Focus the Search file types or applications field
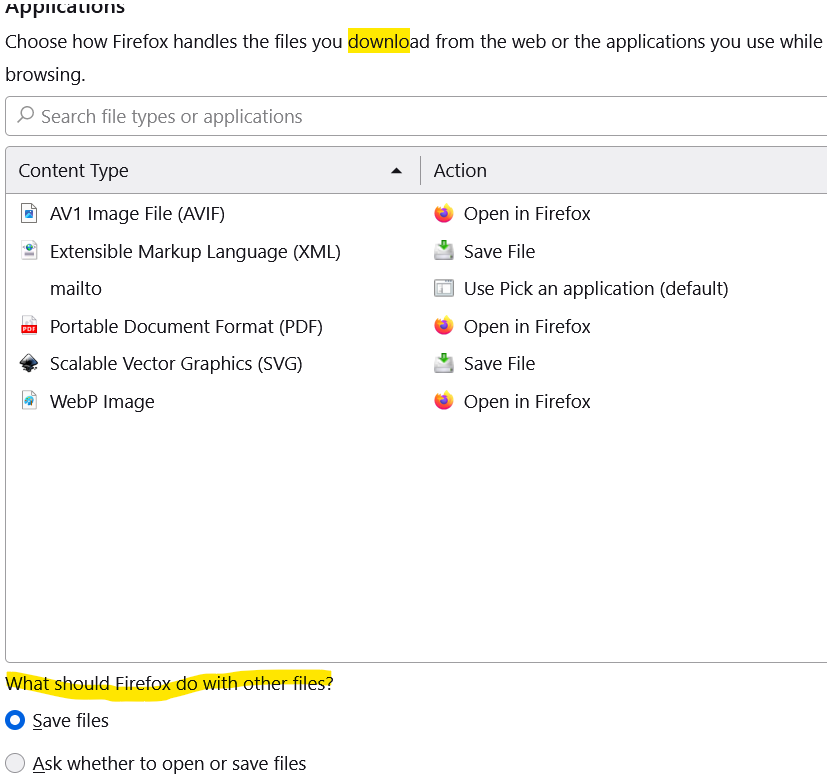Image resolution: width=827 pixels, height=782 pixels. [417, 116]
